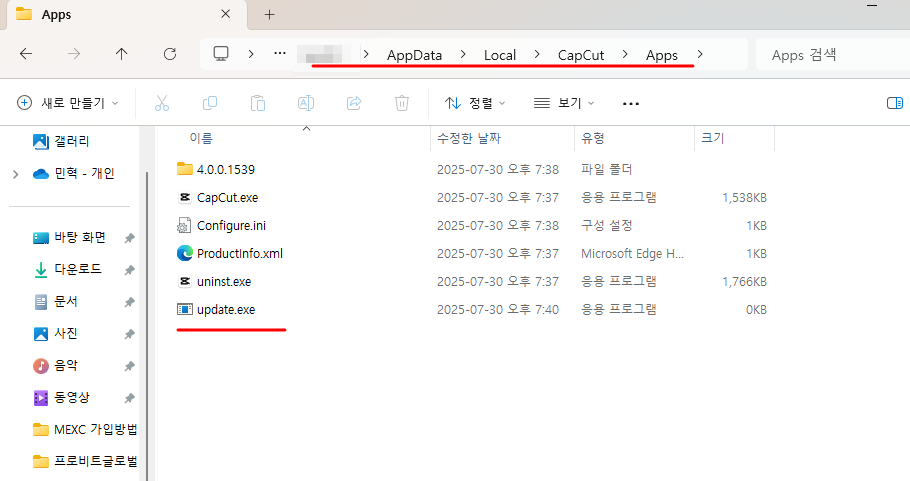Select the Configure.ini file icon
The height and width of the screenshot is (481, 910).
[184, 225]
